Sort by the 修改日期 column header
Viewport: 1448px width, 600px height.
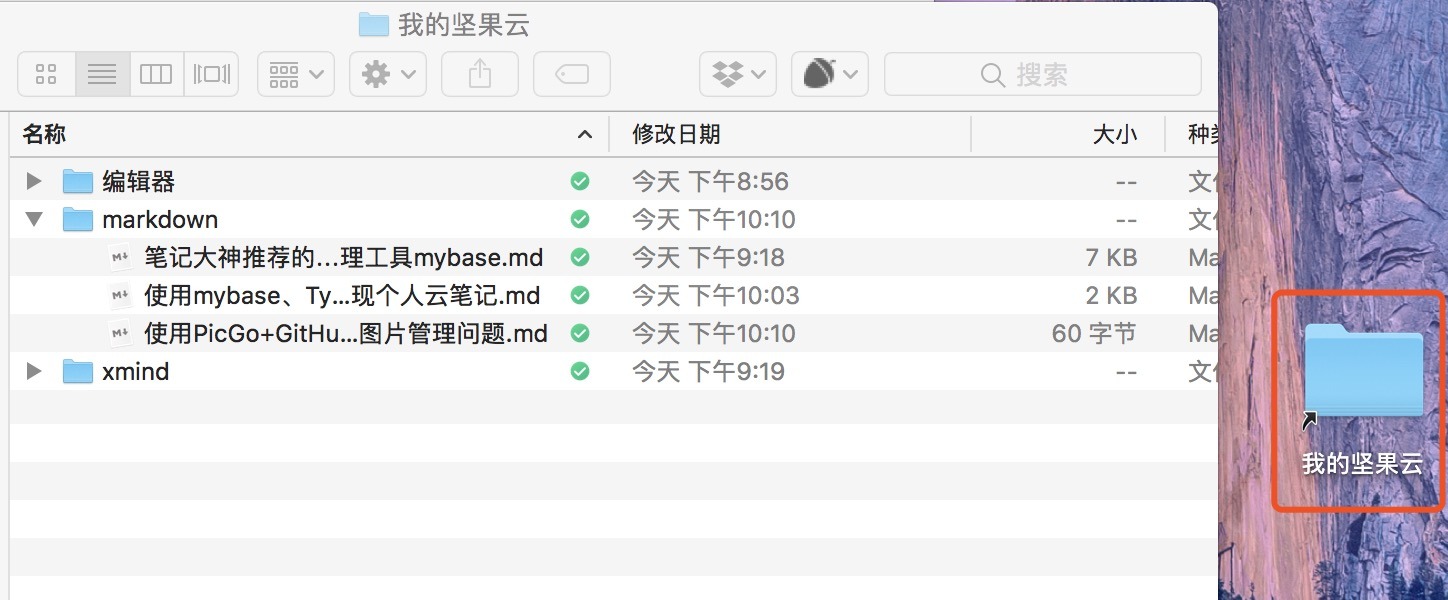coord(790,134)
